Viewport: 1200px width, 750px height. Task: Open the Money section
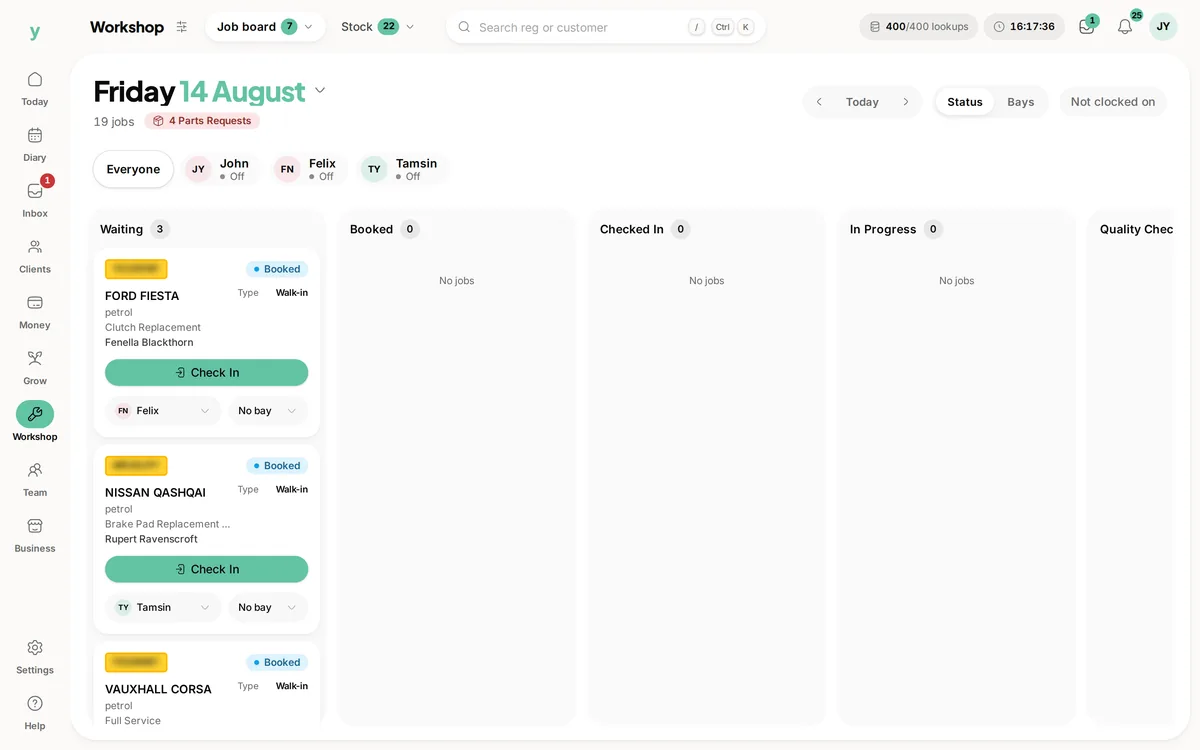(x=35, y=312)
